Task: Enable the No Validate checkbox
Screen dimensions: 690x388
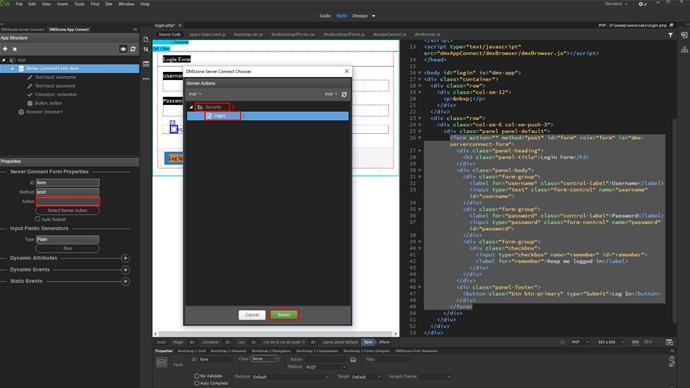Action: (196, 376)
